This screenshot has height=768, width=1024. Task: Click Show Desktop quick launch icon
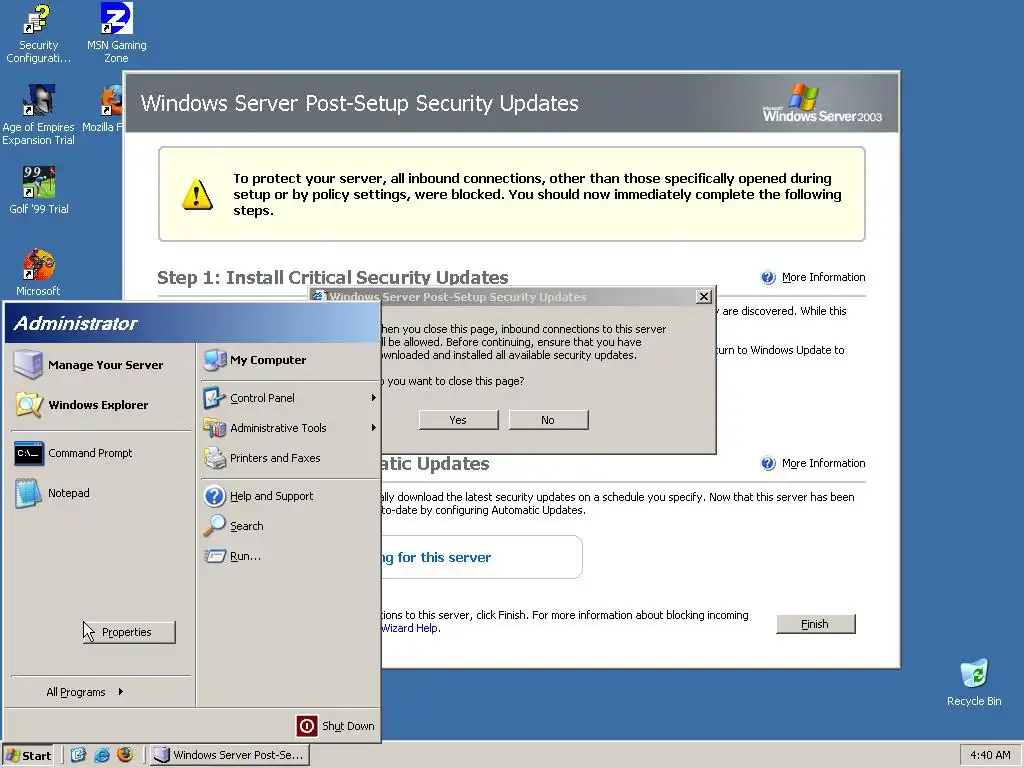click(78, 755)
